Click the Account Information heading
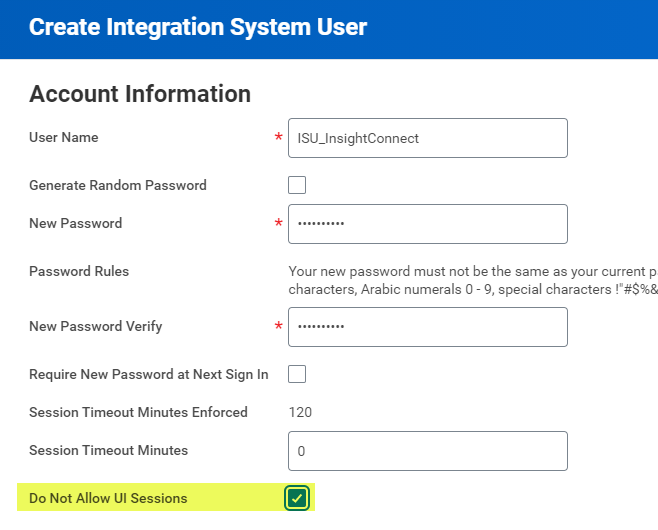 (x=140, y=94)
